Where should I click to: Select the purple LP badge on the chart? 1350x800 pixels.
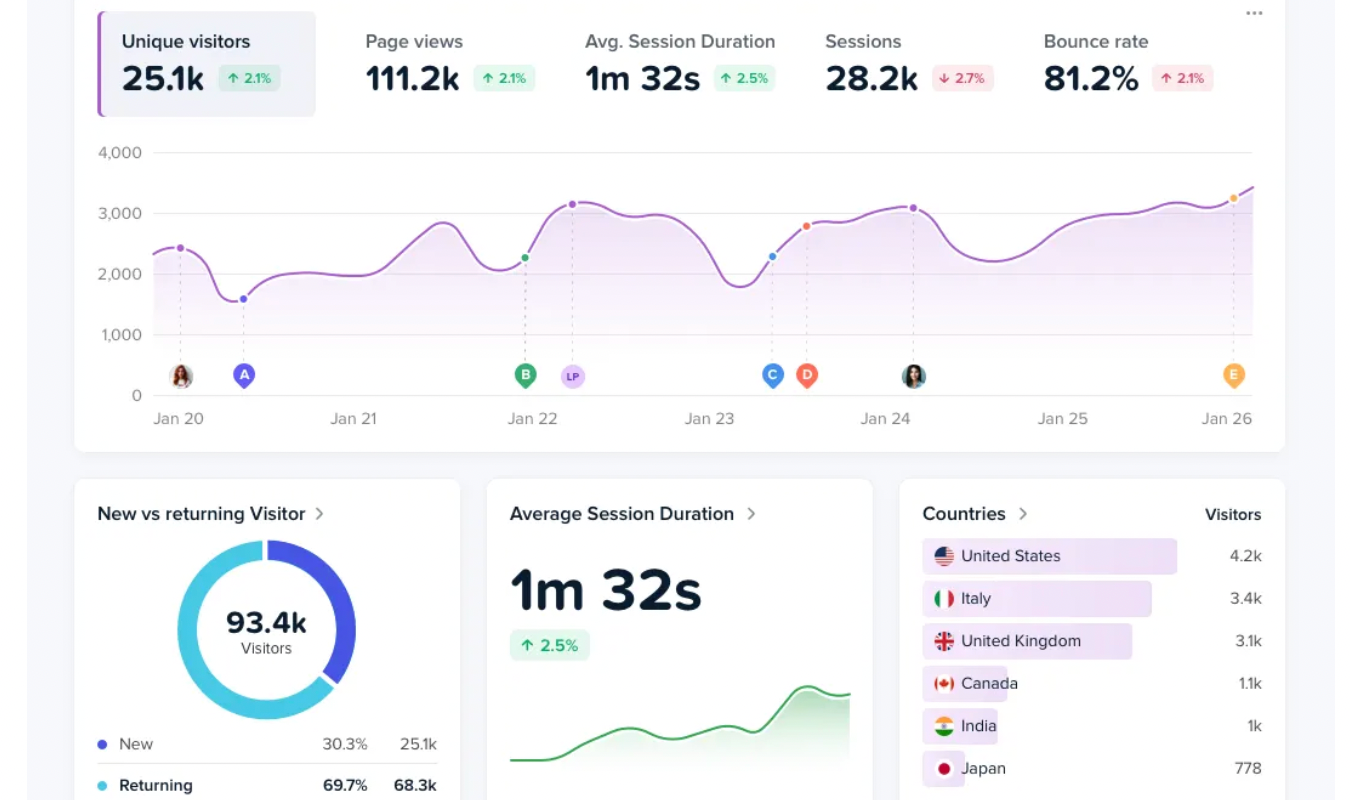pos(573,376)
